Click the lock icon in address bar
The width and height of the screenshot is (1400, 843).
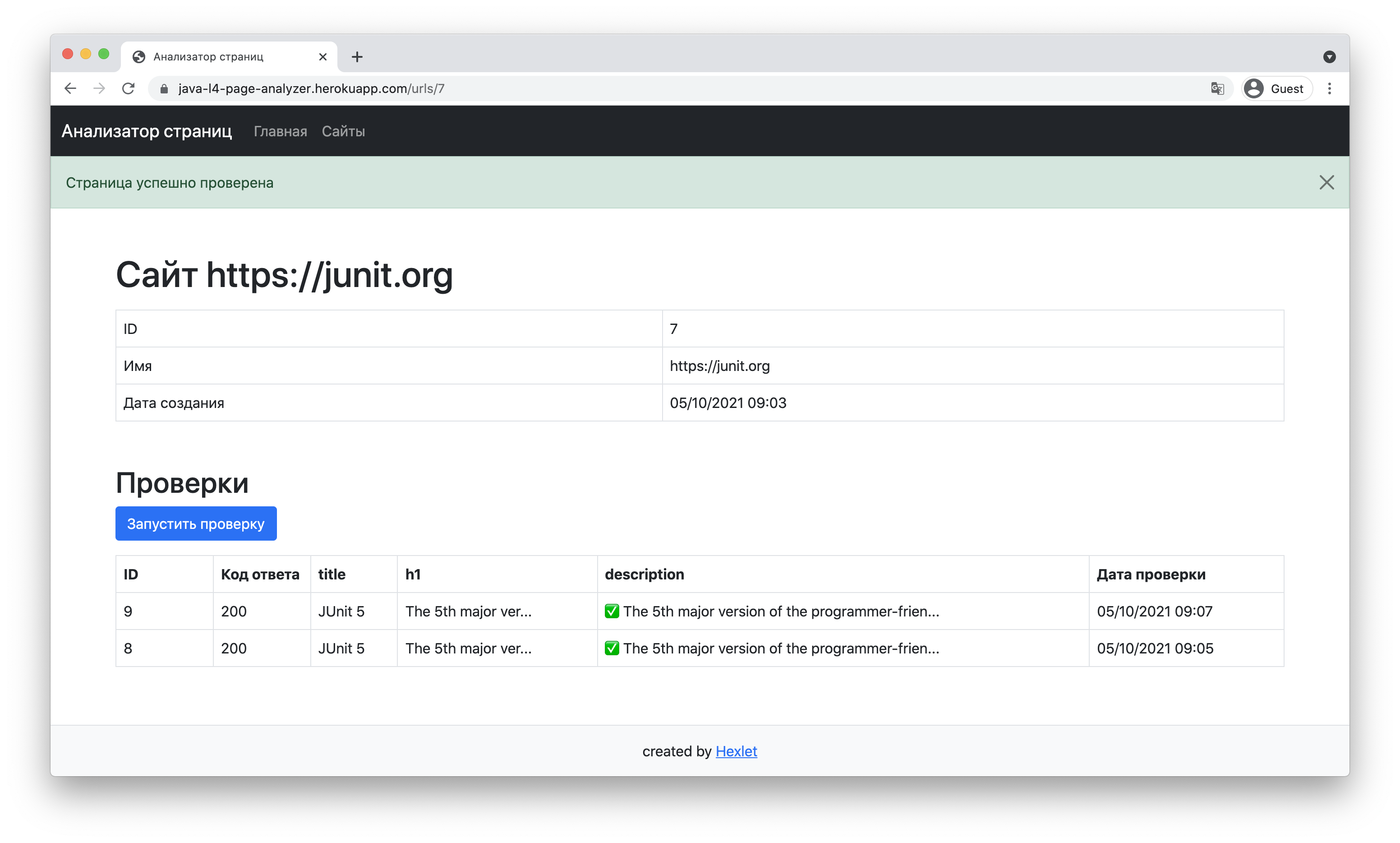(x=164, y=88)
